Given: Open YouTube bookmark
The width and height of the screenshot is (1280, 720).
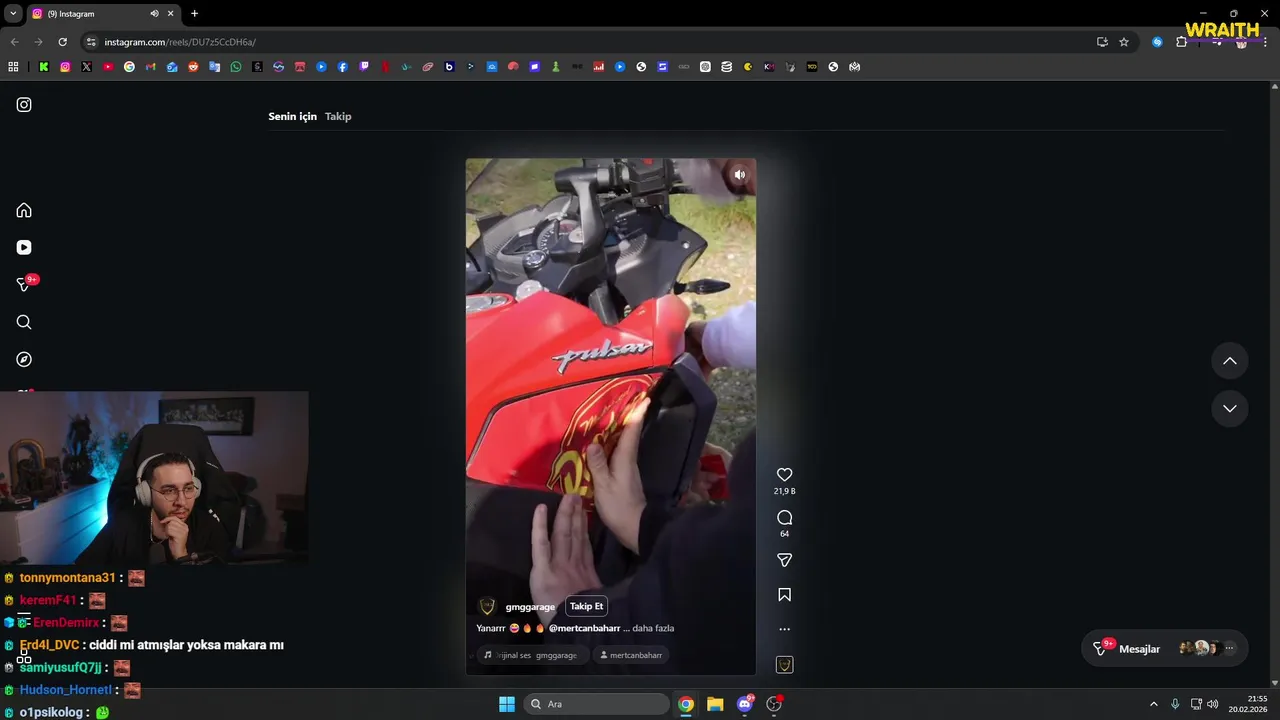Looking at the screenshot, I should [x=108, y=67].
